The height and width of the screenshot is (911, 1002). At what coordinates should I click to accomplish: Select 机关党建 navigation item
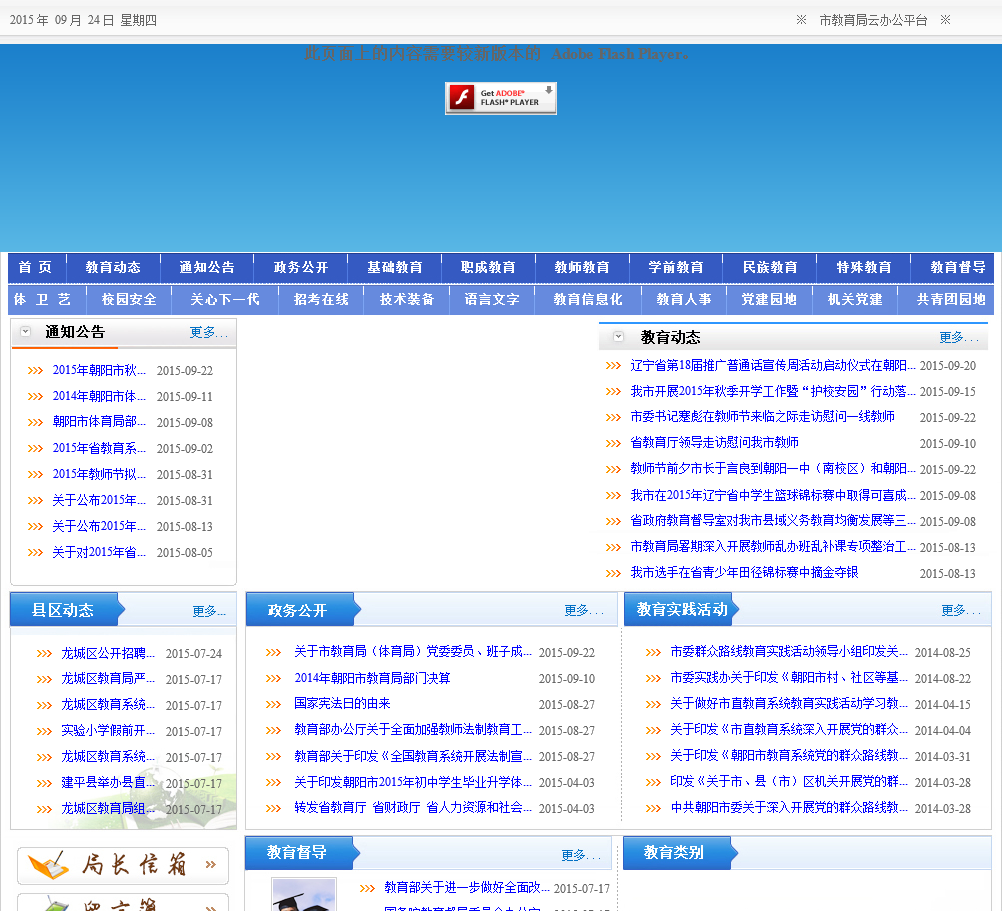(855, 299)
